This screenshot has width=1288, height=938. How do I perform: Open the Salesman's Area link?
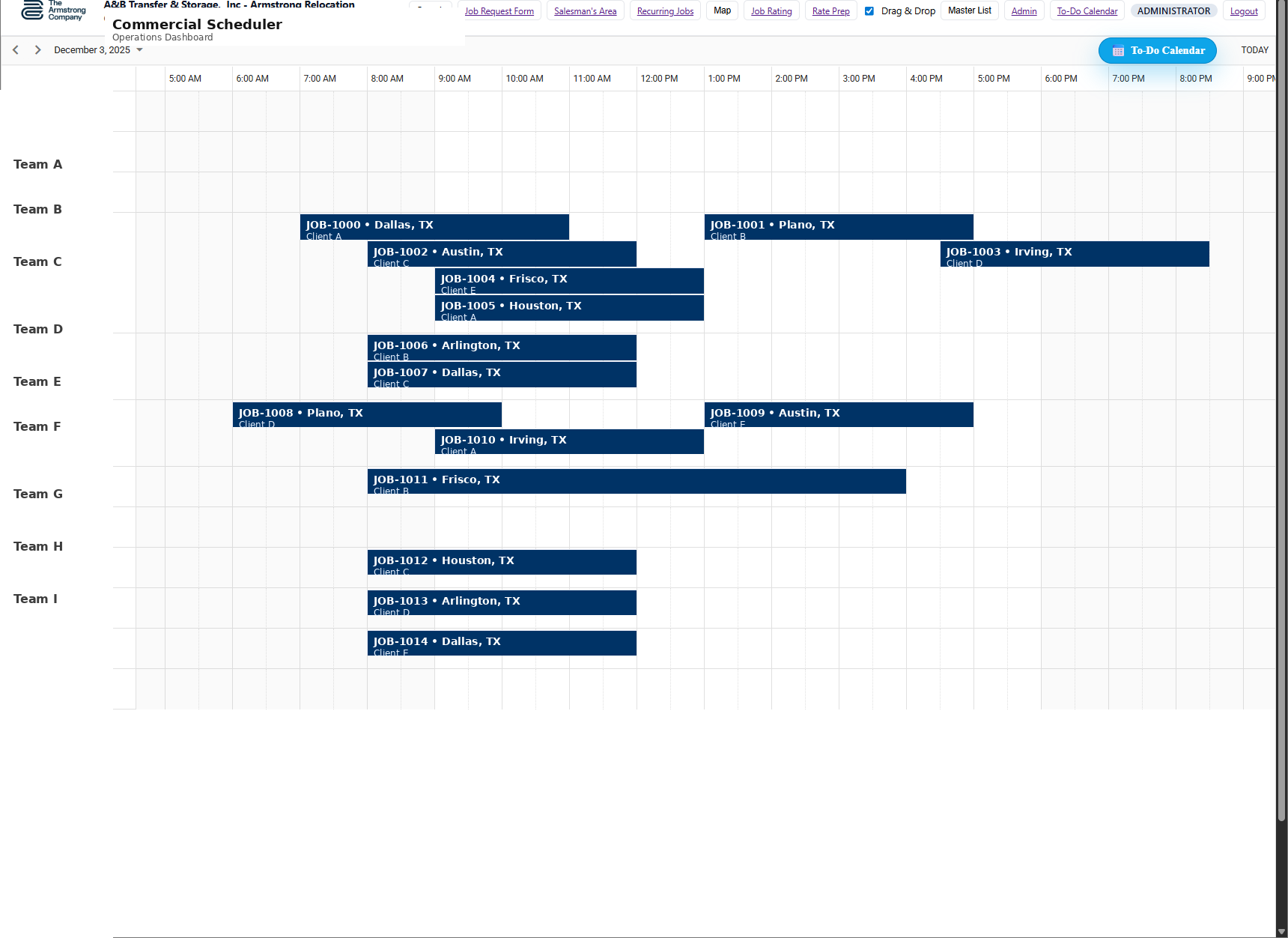(x=585, y=10)
